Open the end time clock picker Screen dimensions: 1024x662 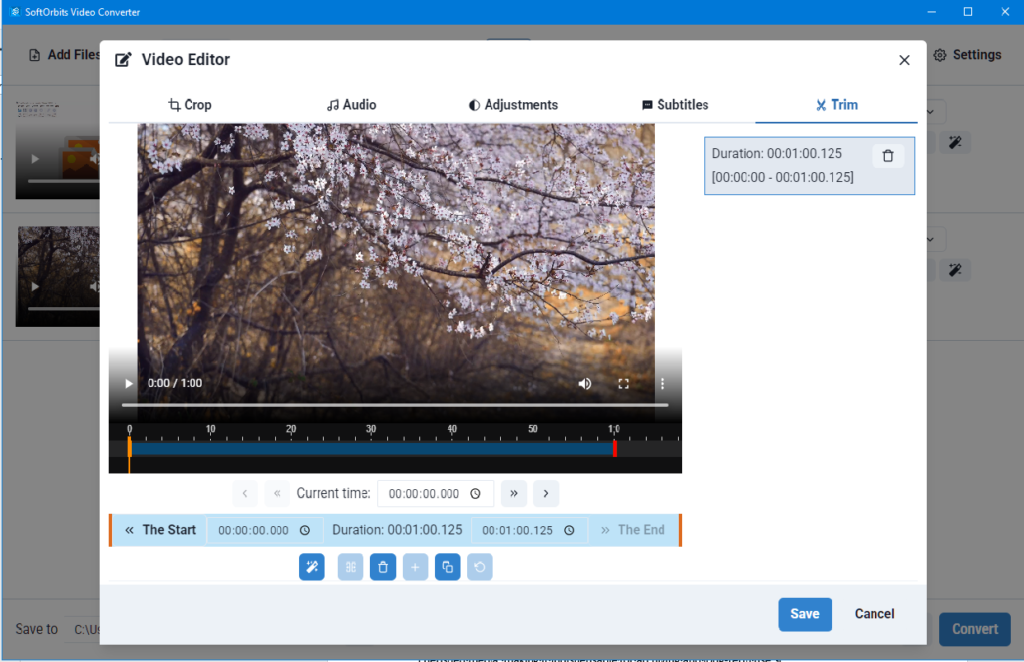[x=569, y=531]
